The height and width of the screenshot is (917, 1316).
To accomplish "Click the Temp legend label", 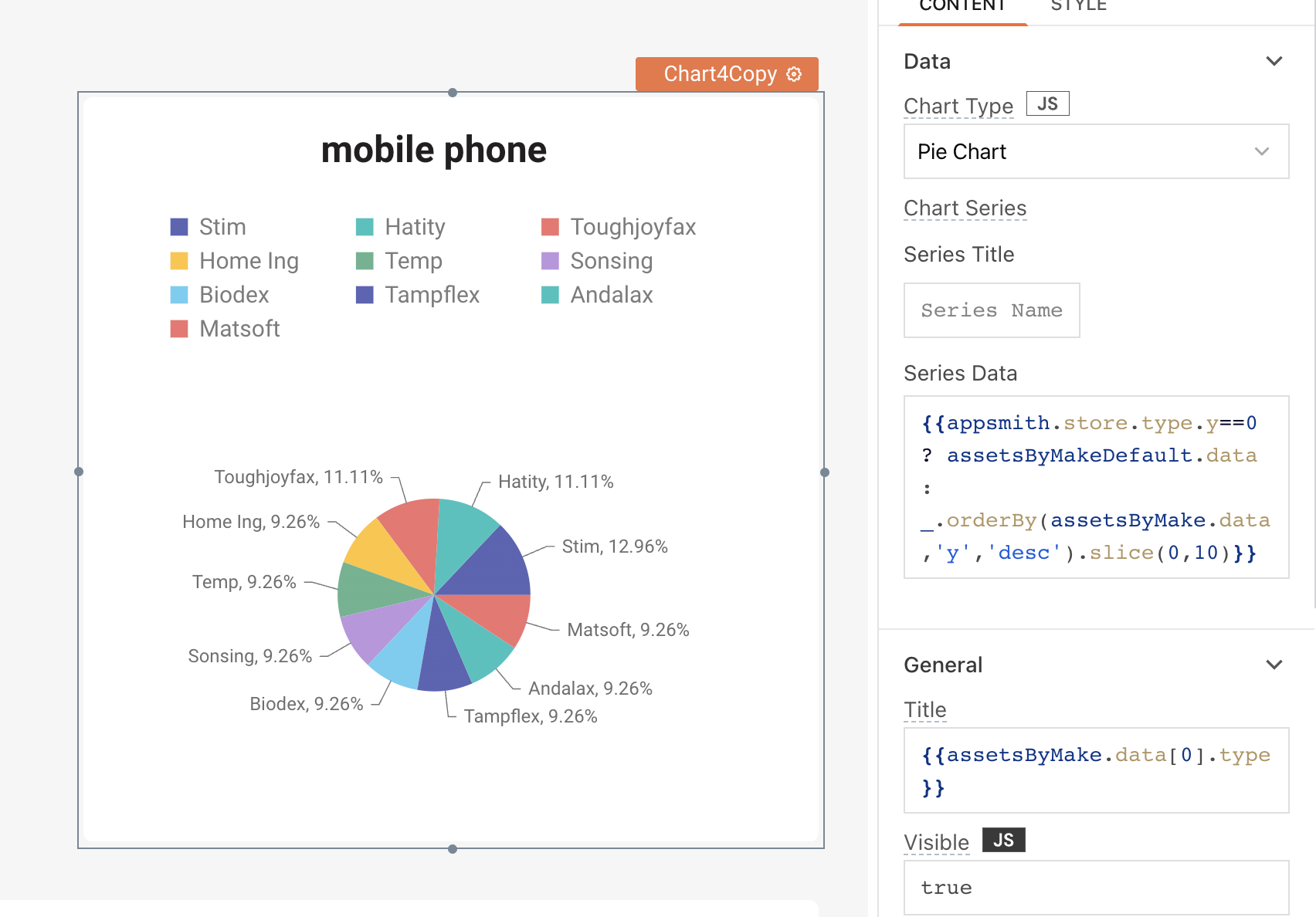I will 413,261.
